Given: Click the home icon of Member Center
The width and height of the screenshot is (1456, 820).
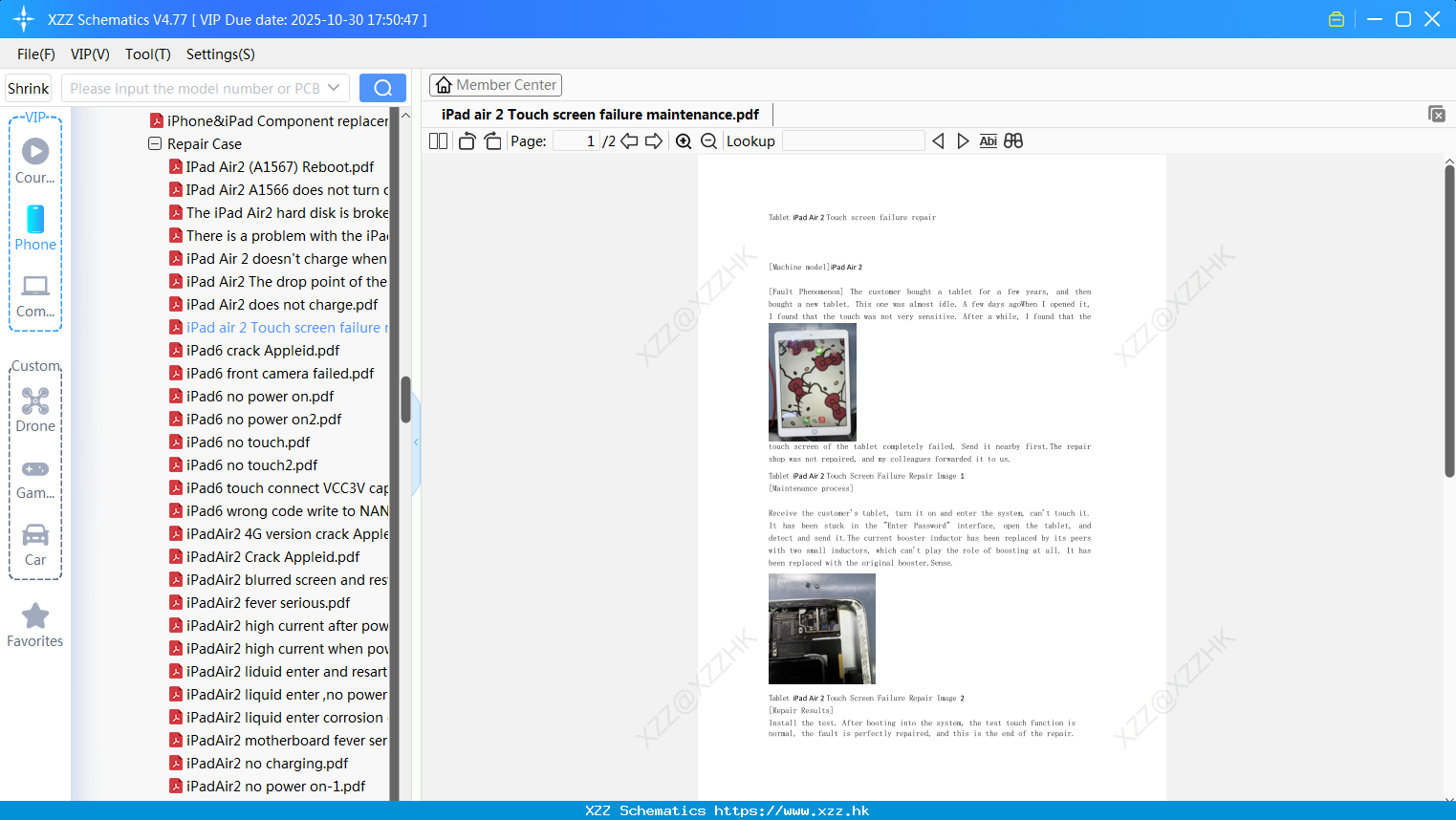Looking at the screenshot, I should [444, 85].
